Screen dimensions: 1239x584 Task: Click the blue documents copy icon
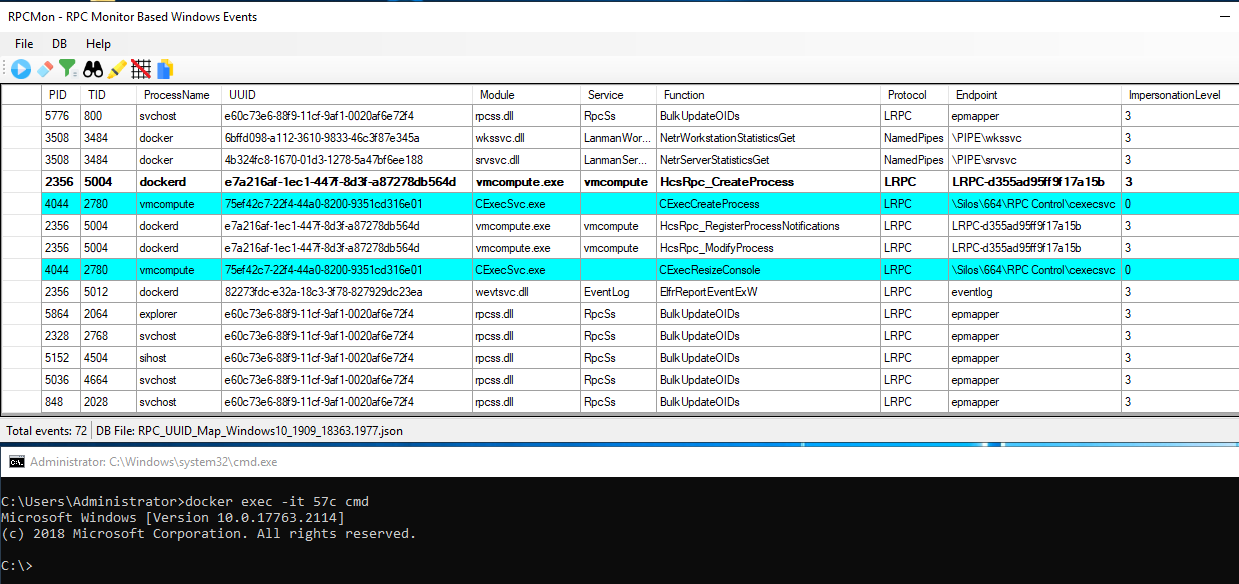tap(165, 69)
